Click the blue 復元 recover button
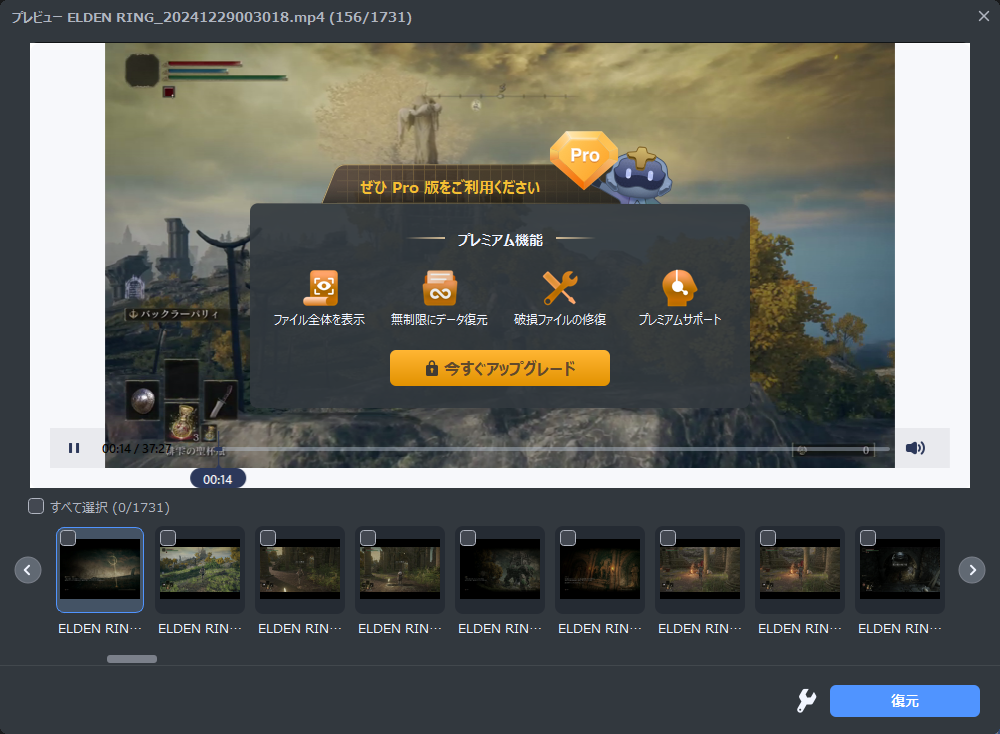The width and height of the screenshot is (1000, 734). tap(904, 701)
